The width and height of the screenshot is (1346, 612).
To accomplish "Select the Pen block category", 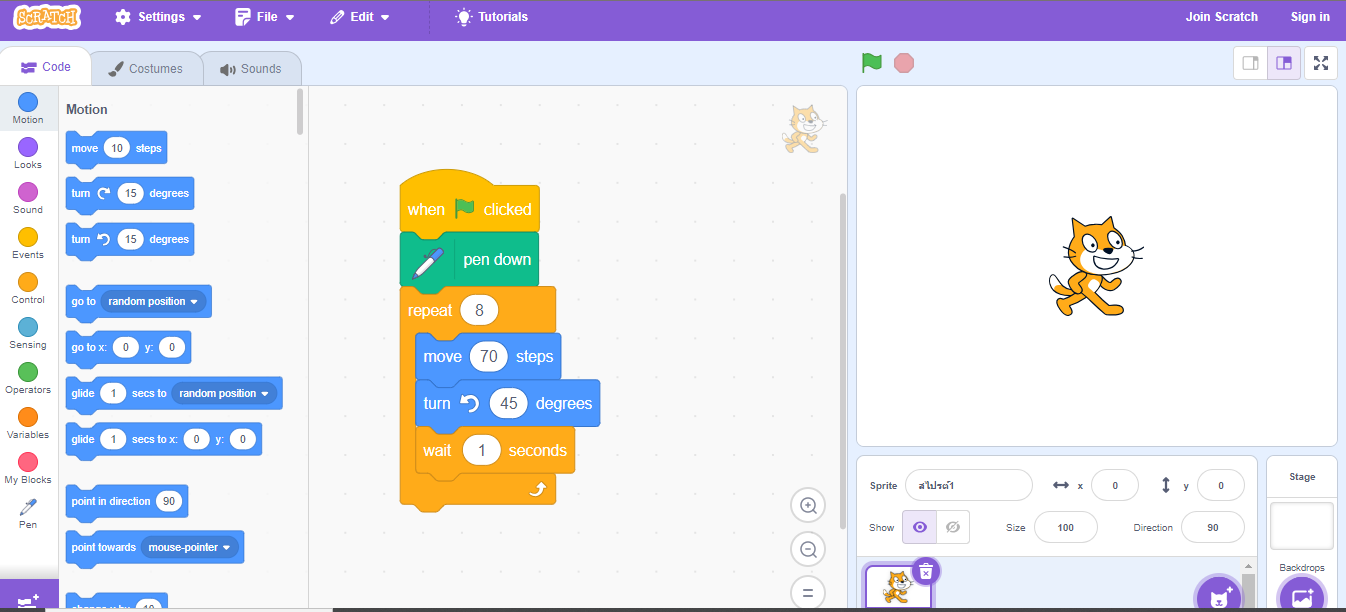I will (28, 512).
